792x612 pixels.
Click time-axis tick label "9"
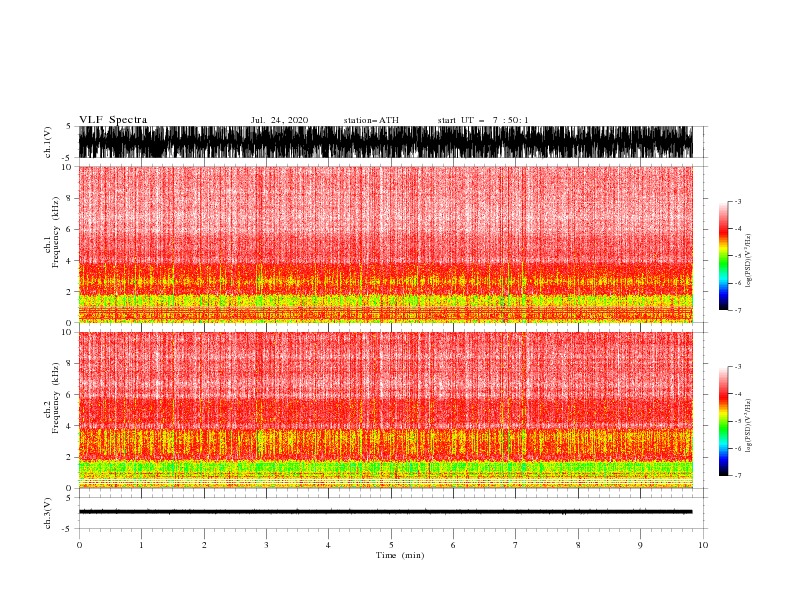(x=640, y=545)
